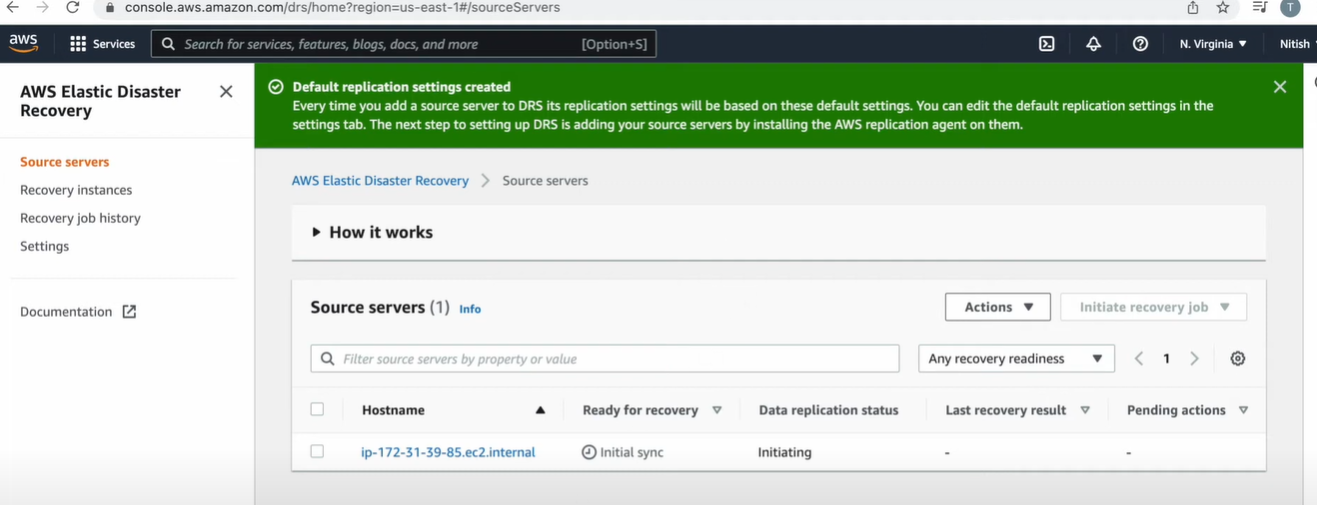Open table preferences gear icon
1317x505 pixels.
pyautogui.click(x=1237, y=359)
